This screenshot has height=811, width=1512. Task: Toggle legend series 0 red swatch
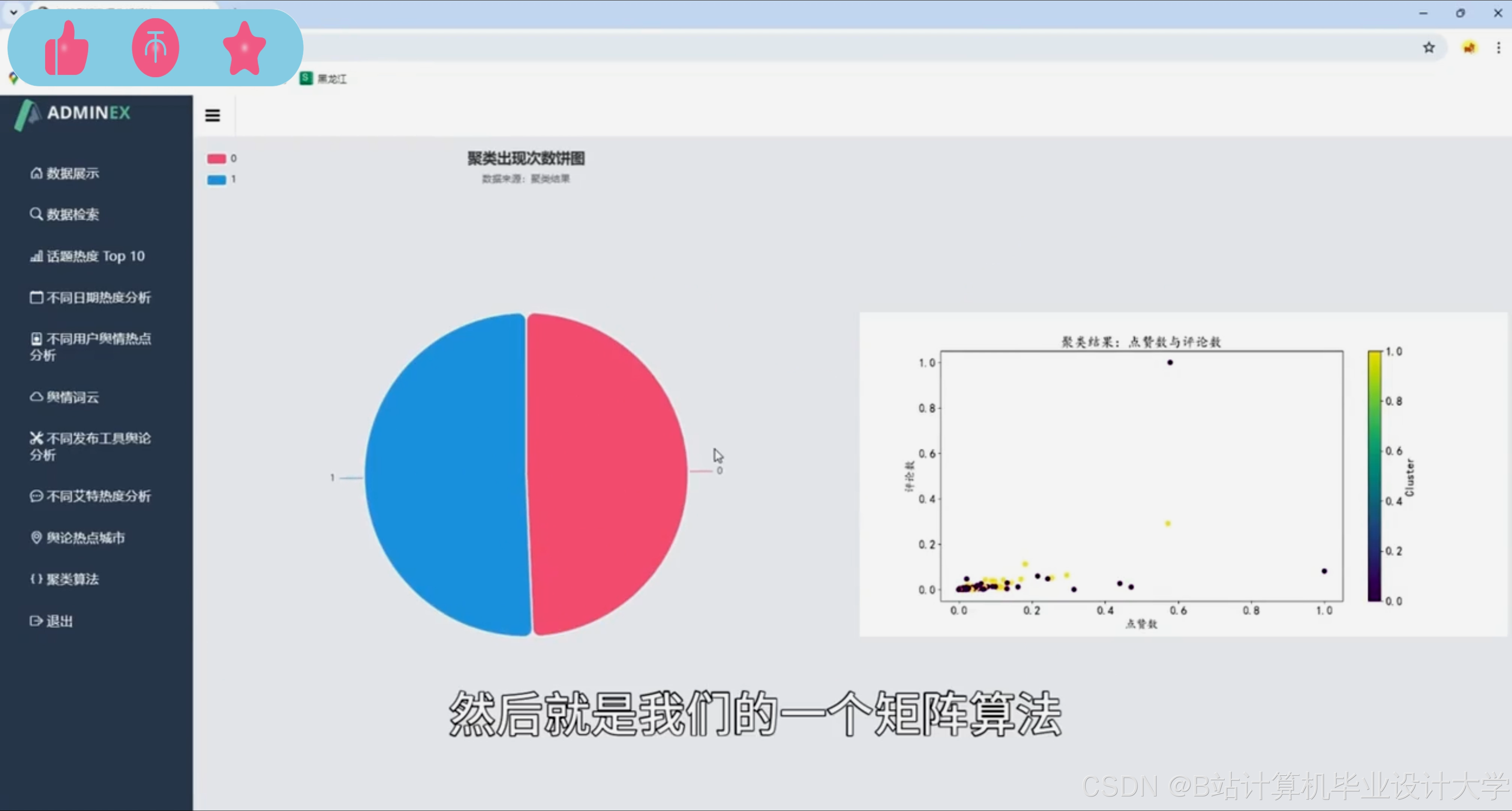point(217,158)
